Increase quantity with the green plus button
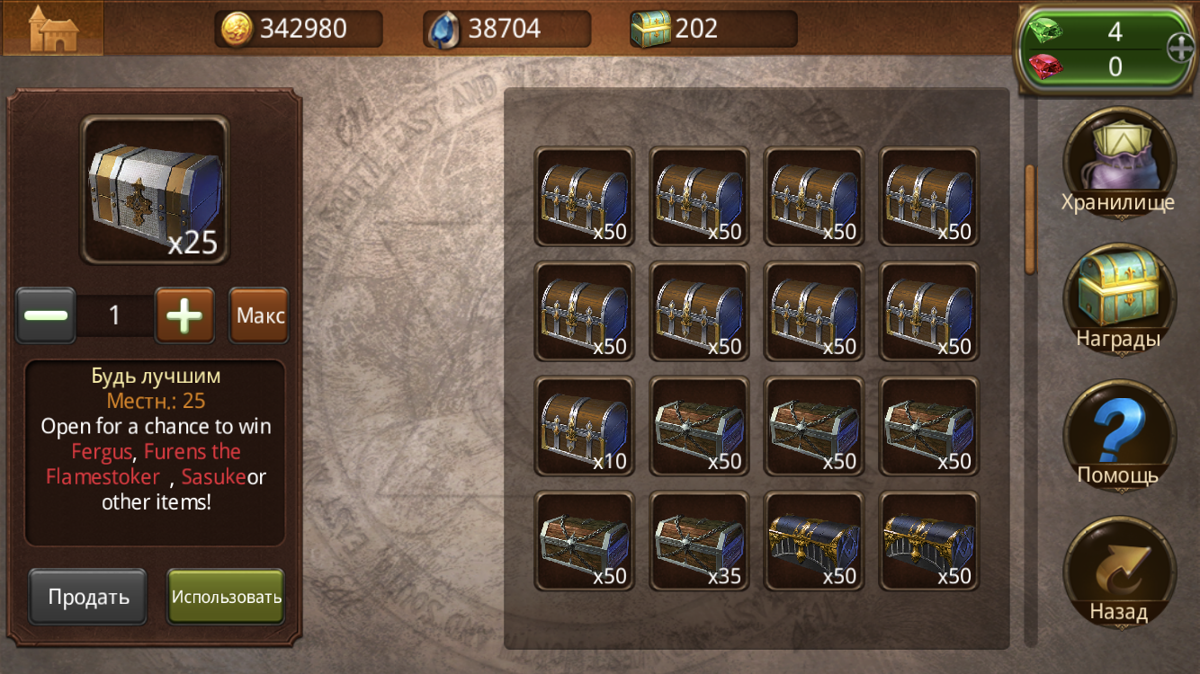This screenshot has height=674, width=1200. pos(184,316)
